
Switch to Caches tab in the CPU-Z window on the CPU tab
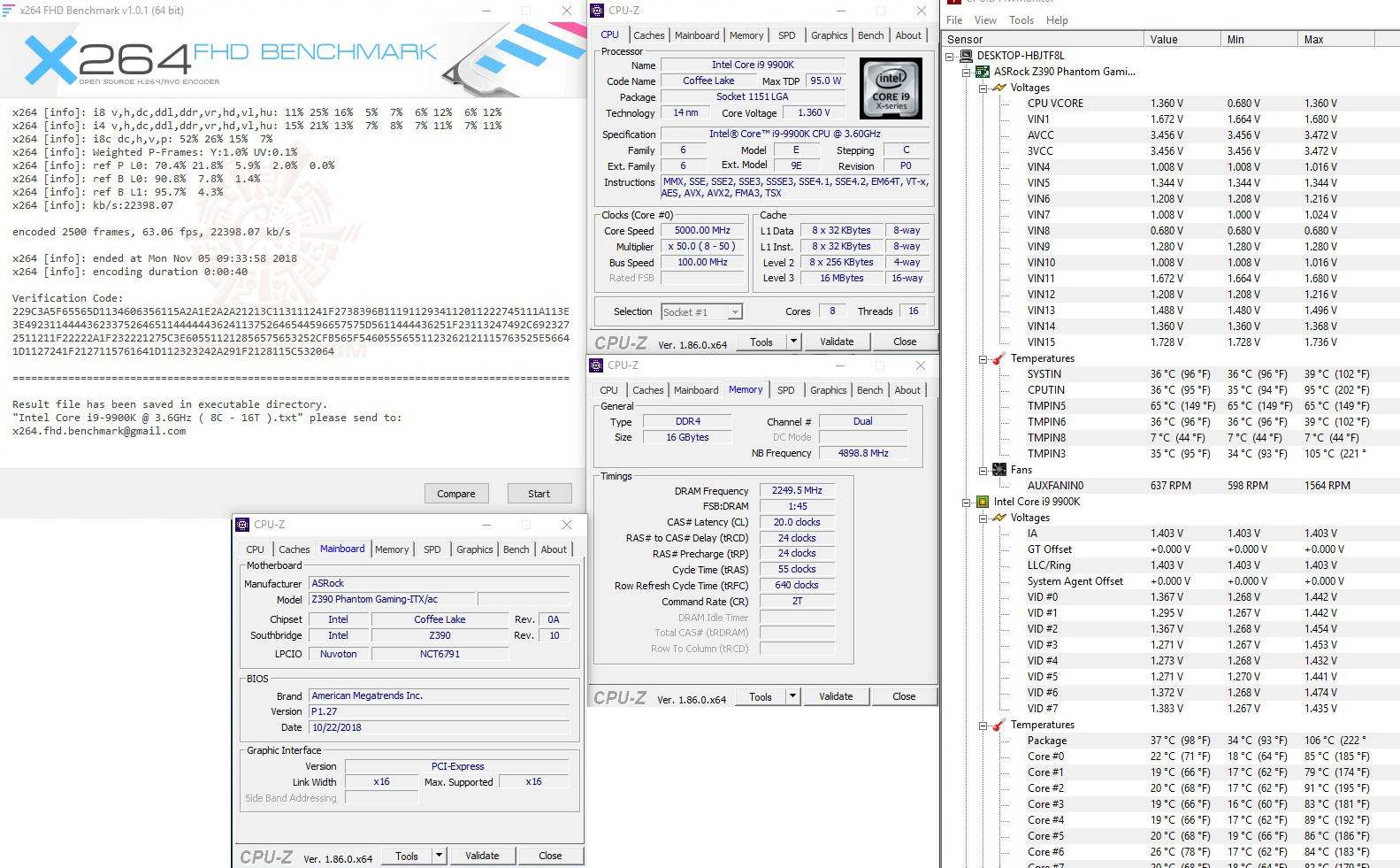coord(648,35)
